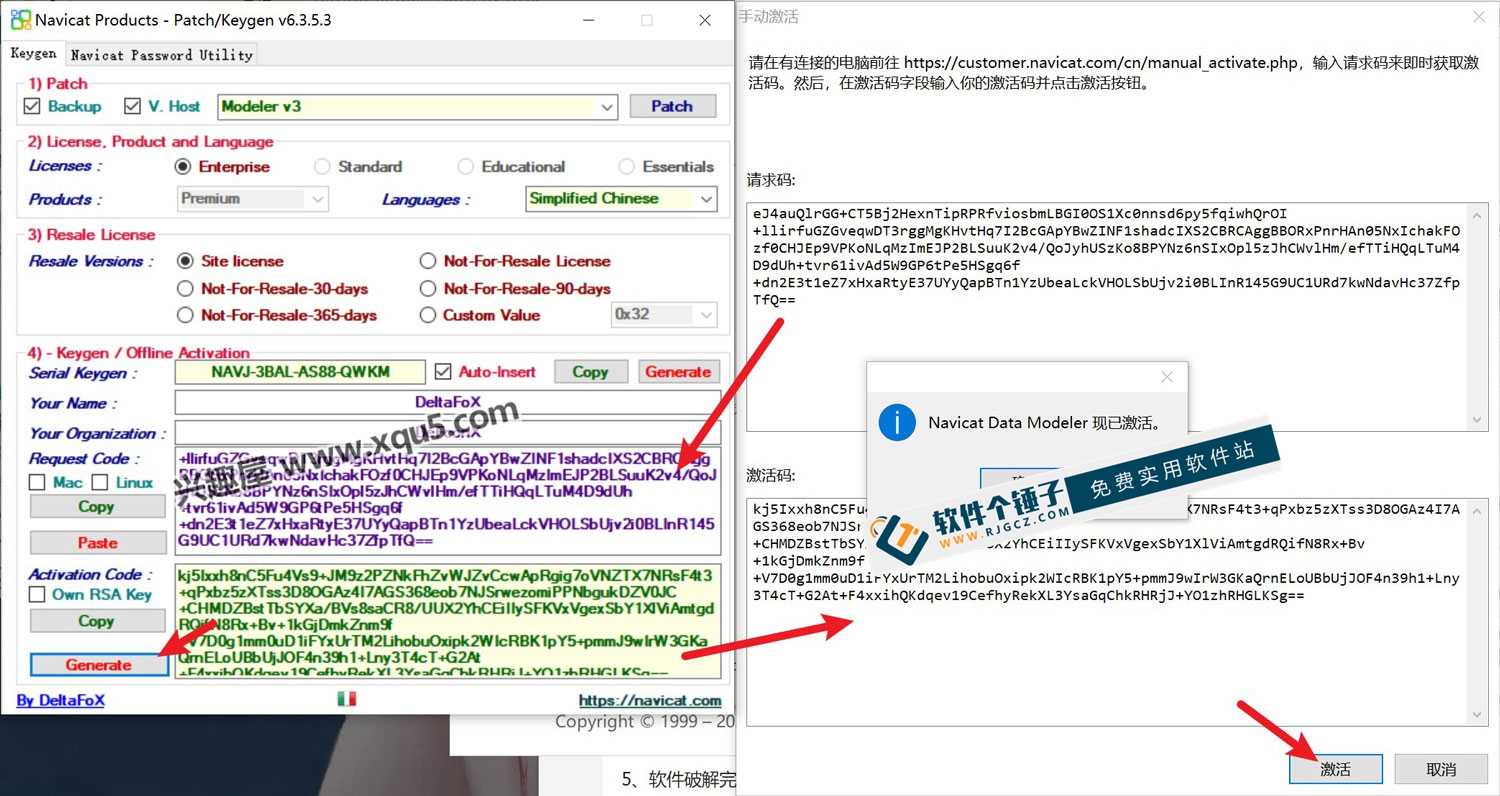Switch to the Navicat Password Utility tab

coord(160,55)
